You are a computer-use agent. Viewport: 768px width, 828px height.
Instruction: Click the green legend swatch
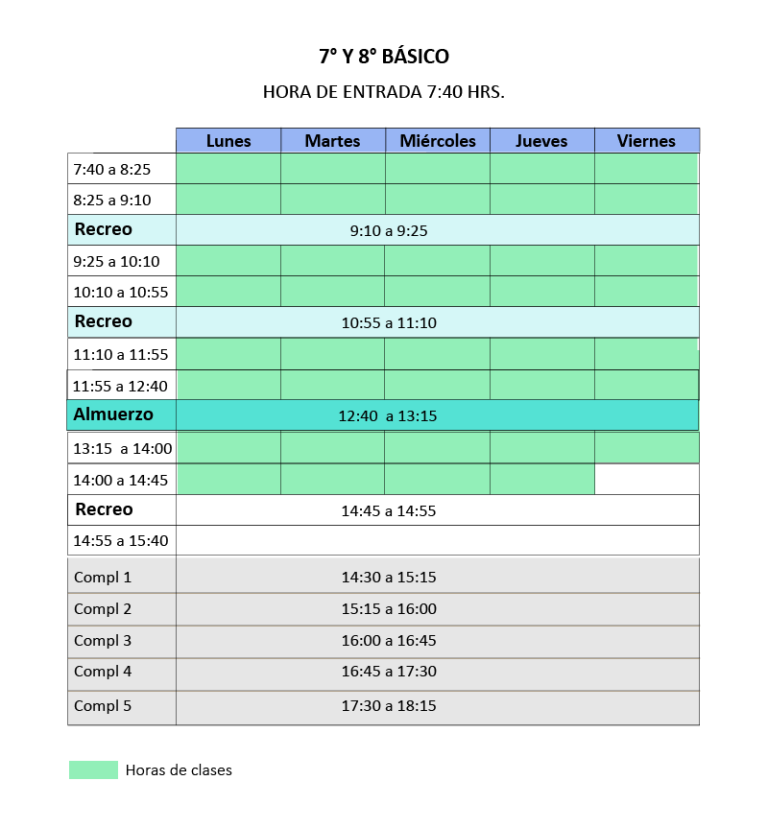tap(93, 770)
